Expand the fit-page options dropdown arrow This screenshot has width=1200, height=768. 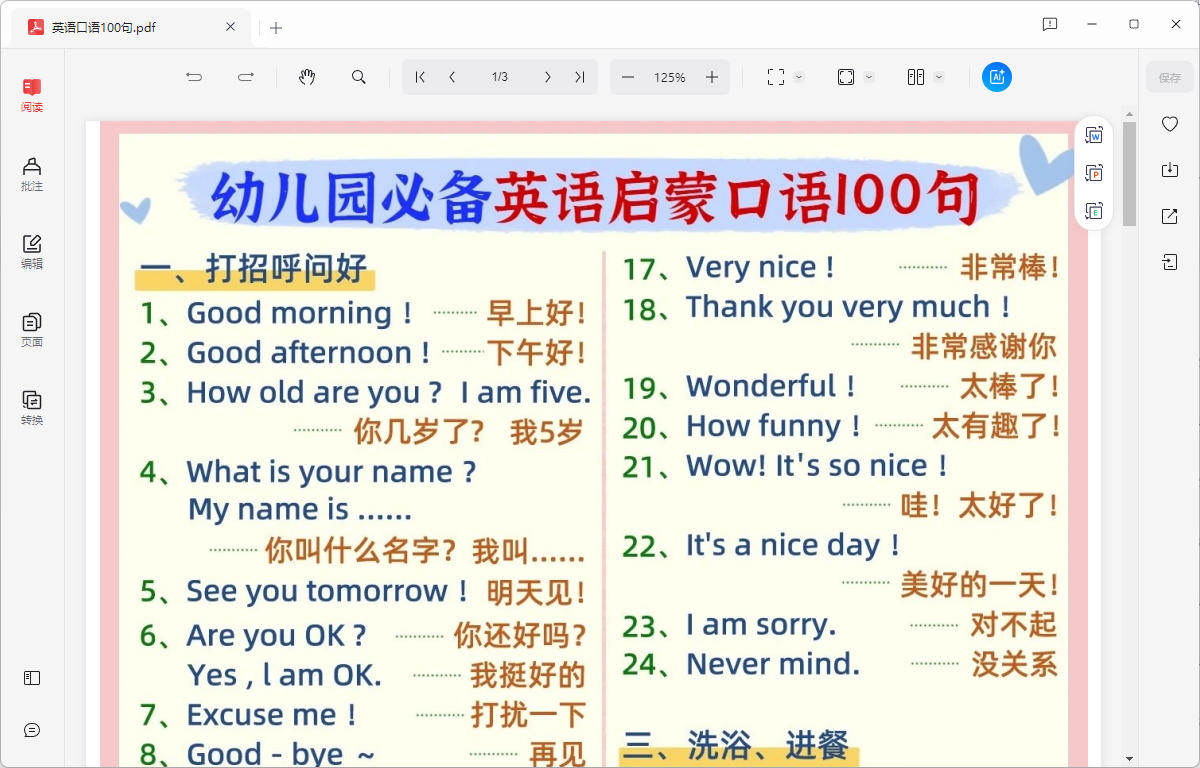[869, 77]
